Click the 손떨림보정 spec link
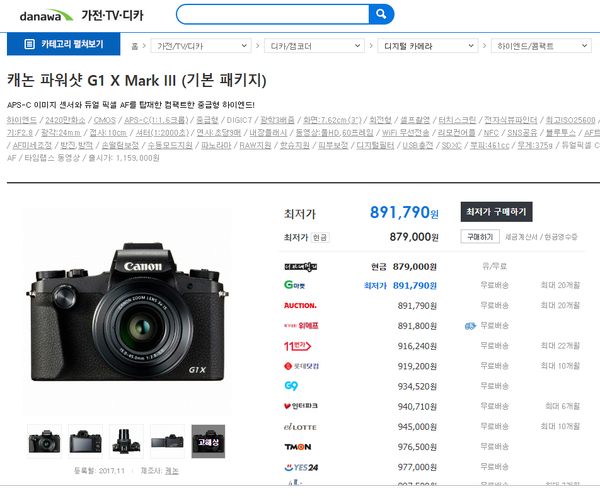600x496 pixels. (x=120, y=145)
